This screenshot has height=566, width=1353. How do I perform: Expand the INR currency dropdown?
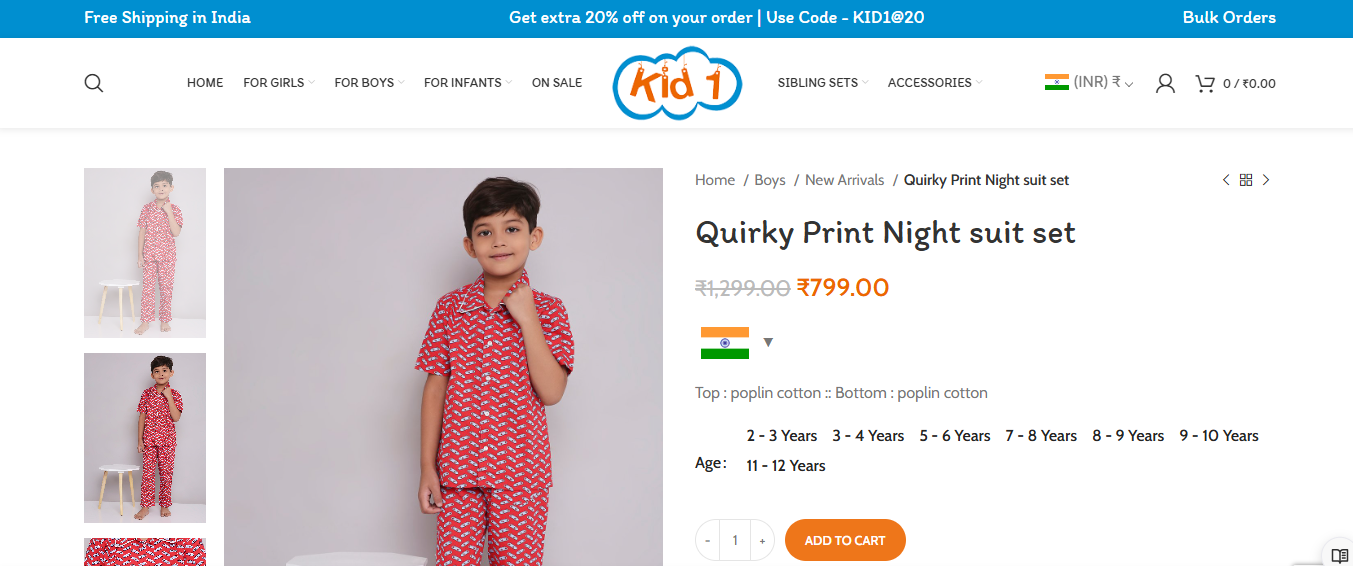pyautogui.click(x=1090, y=83)
